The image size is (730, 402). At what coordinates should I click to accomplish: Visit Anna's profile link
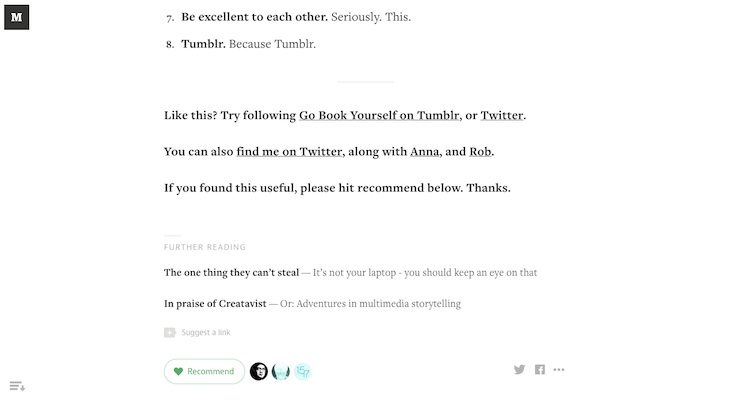pyautogui.click(x=425, y=152)
